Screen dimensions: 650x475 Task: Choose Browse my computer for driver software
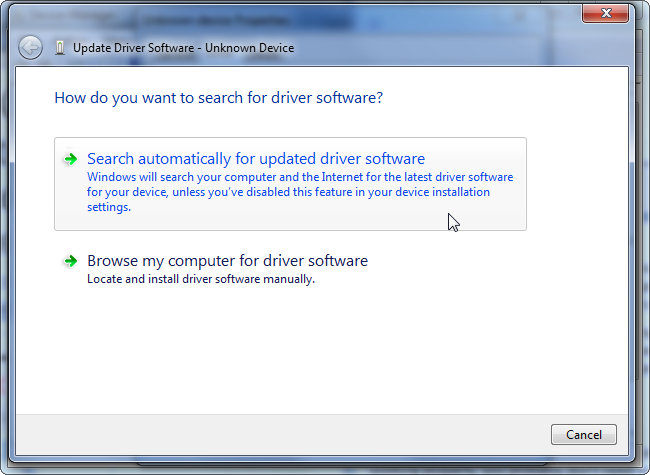[x=227, y=261]
